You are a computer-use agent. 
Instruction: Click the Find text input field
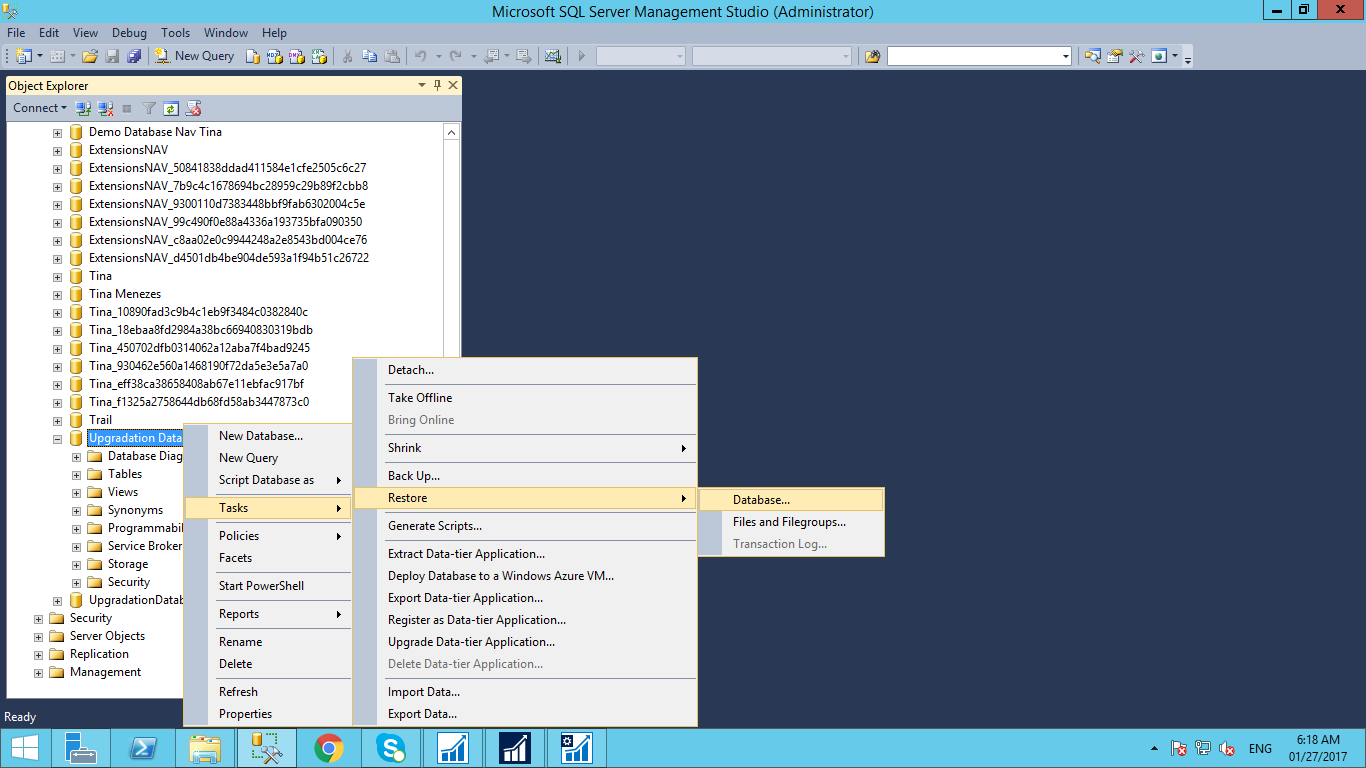click(x=972, y=56)
